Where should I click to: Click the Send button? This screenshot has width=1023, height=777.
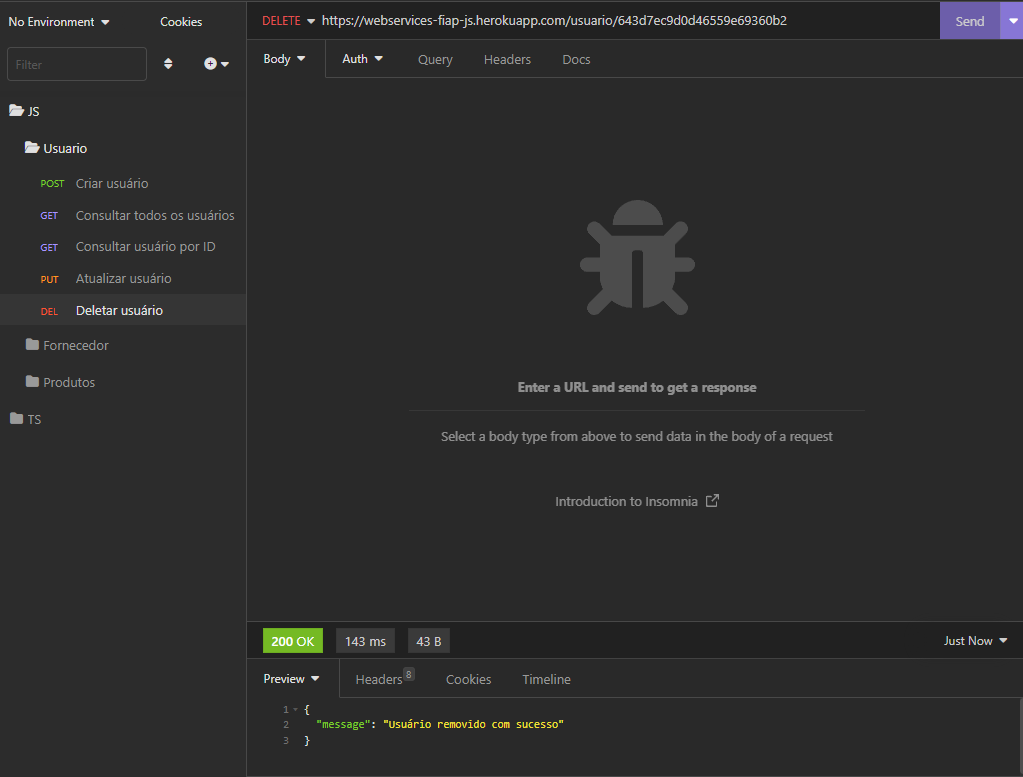(x=968, y=20)
